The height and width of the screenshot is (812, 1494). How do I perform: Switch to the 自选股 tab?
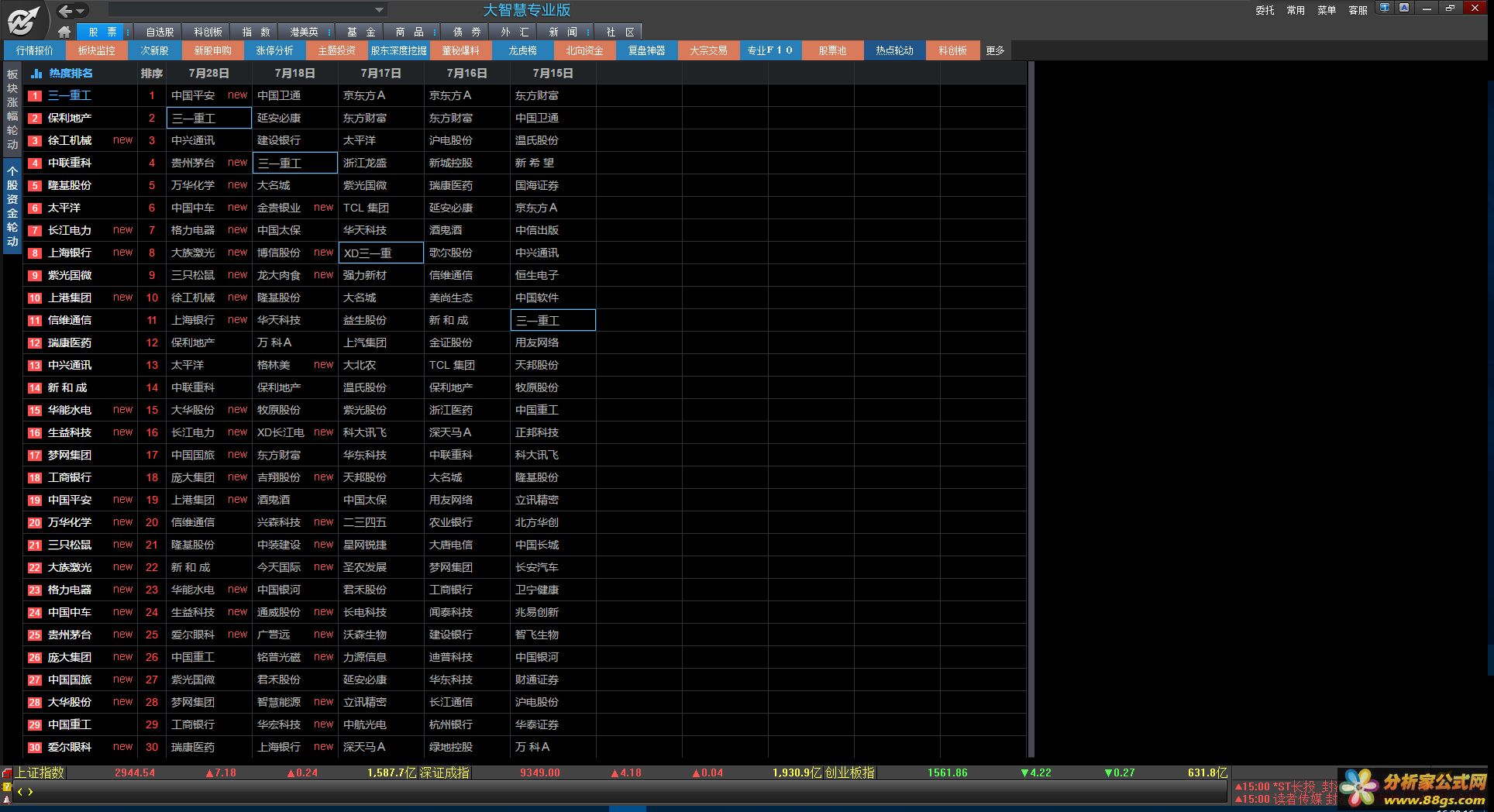pyautogui.click(x=160, y=32)
